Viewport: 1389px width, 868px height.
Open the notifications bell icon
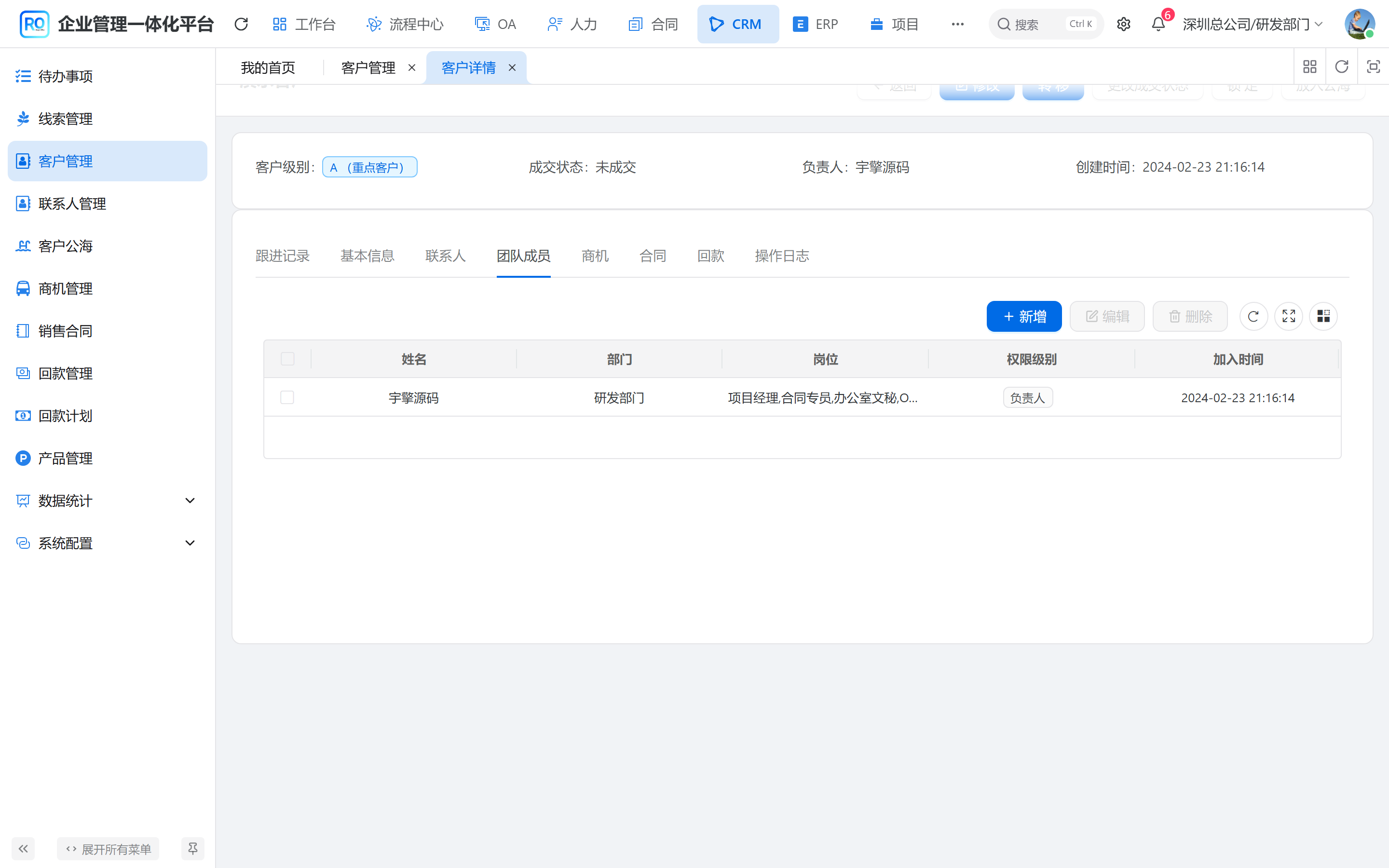click(1158, 24)
